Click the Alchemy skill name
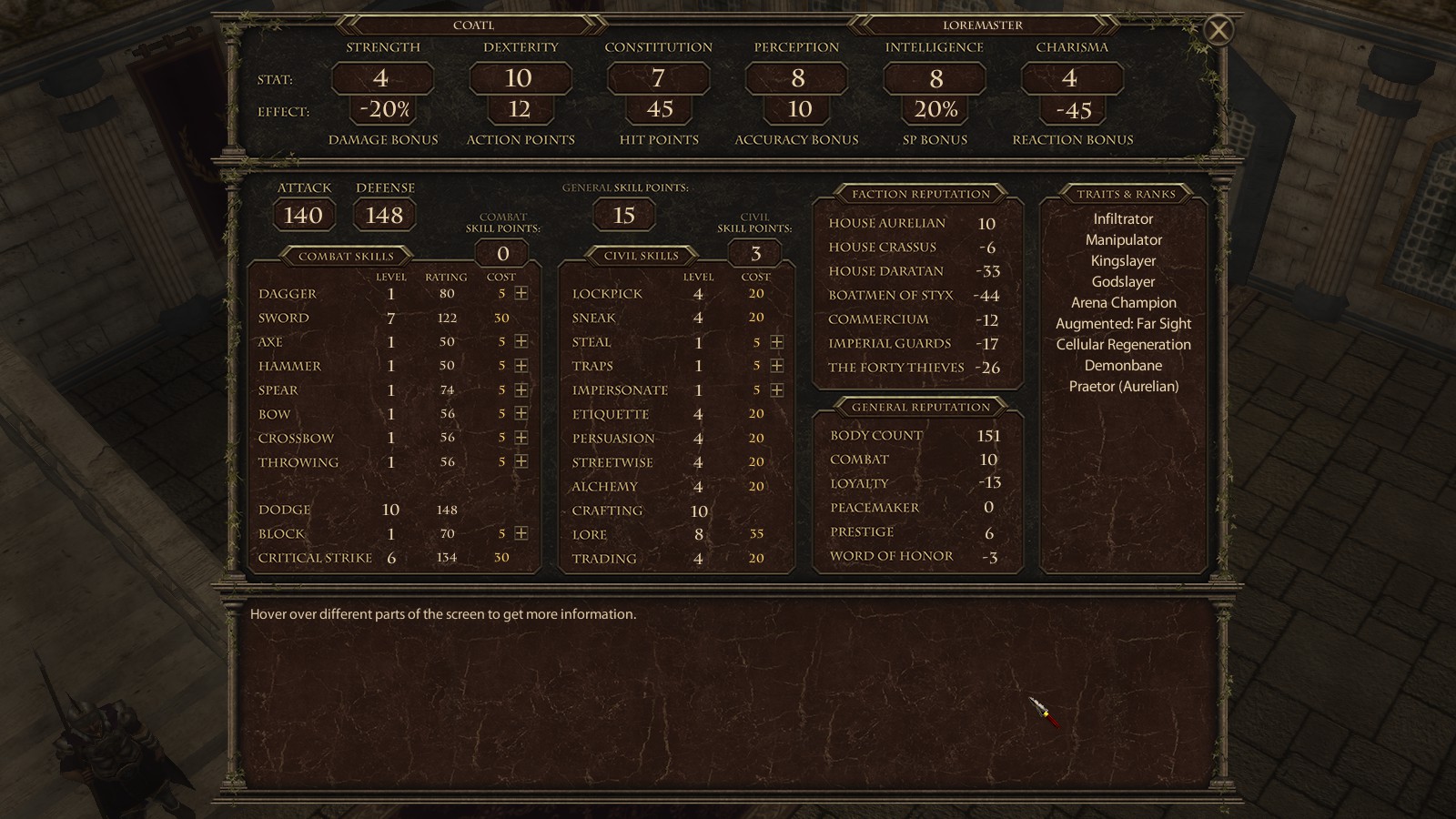1456x819 pixels. [x=605, y=487]
